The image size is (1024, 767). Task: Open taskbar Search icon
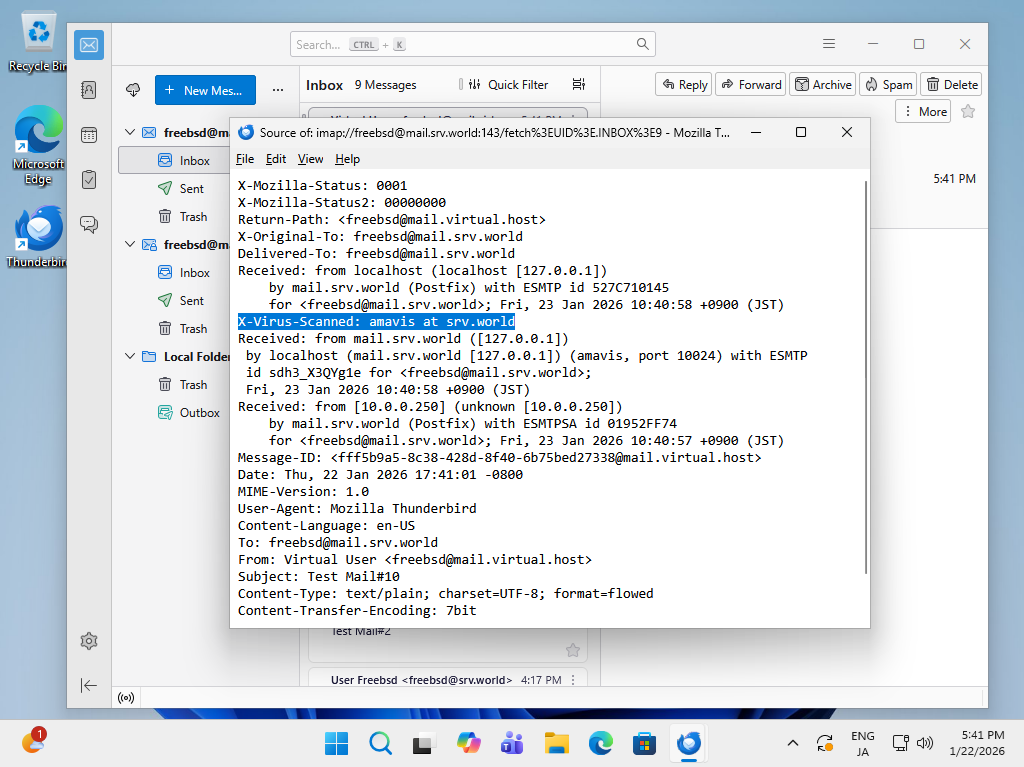(380, 743)
